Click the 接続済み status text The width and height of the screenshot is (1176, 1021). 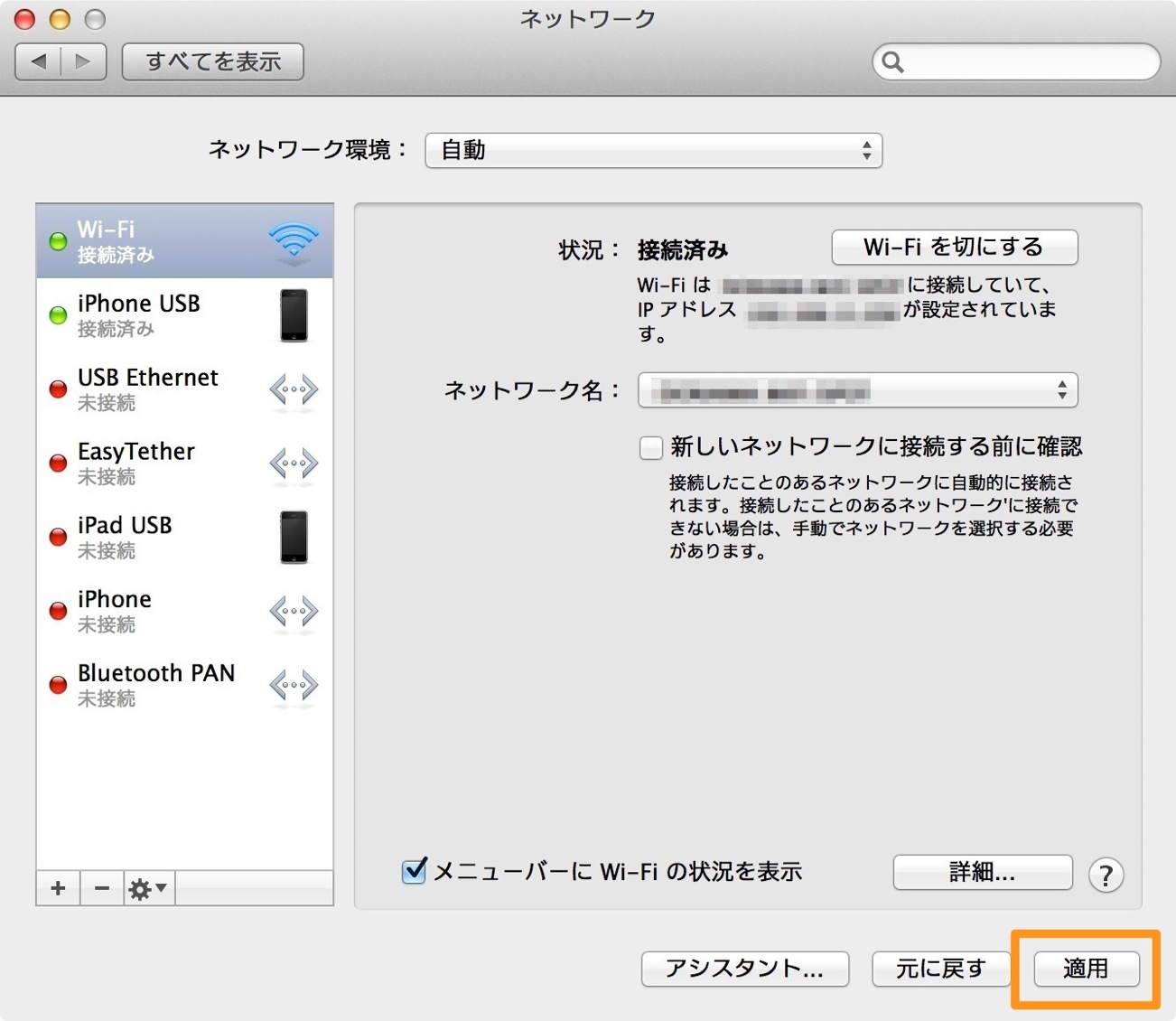point(683,249)
